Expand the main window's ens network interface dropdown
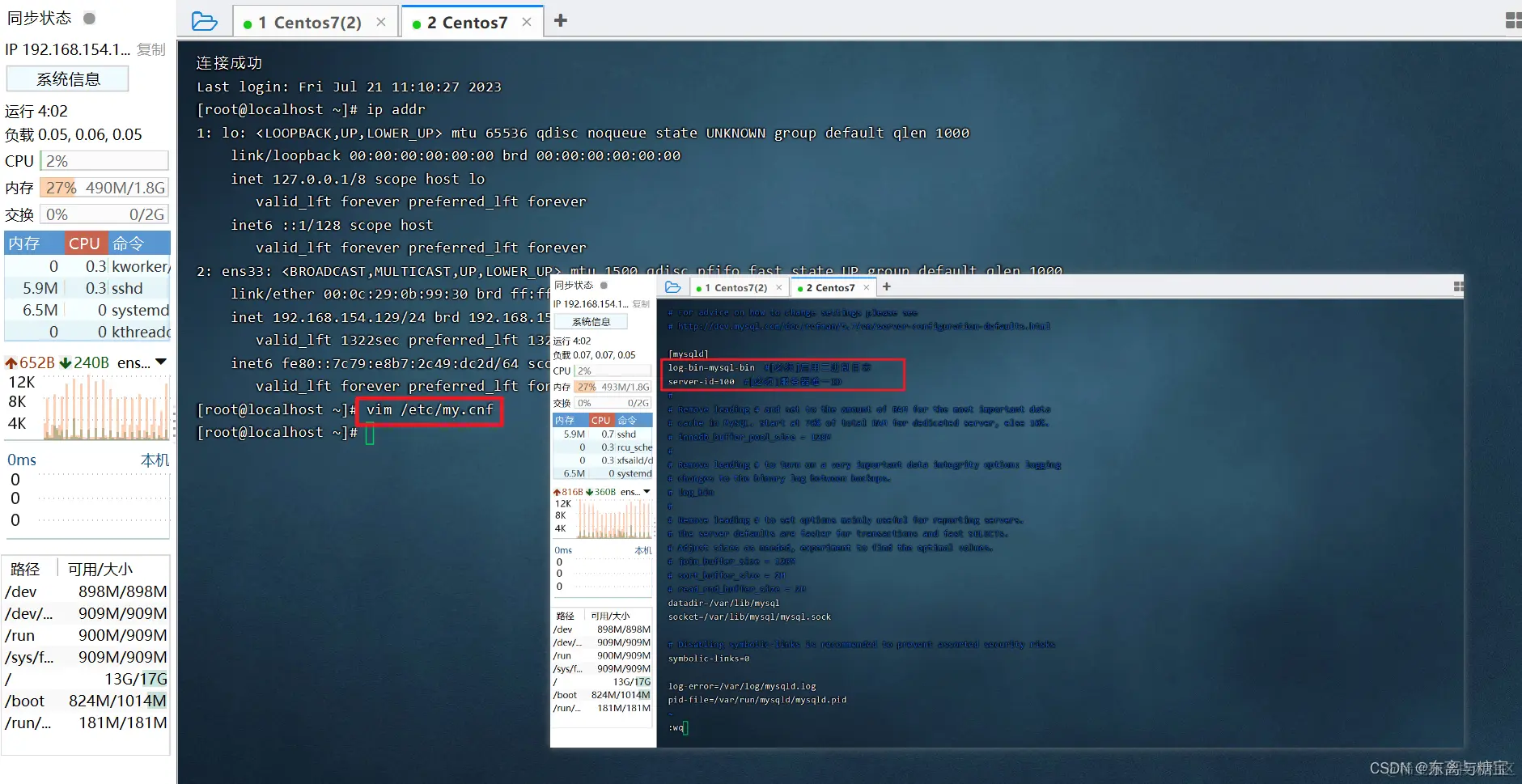 point(161,362)
